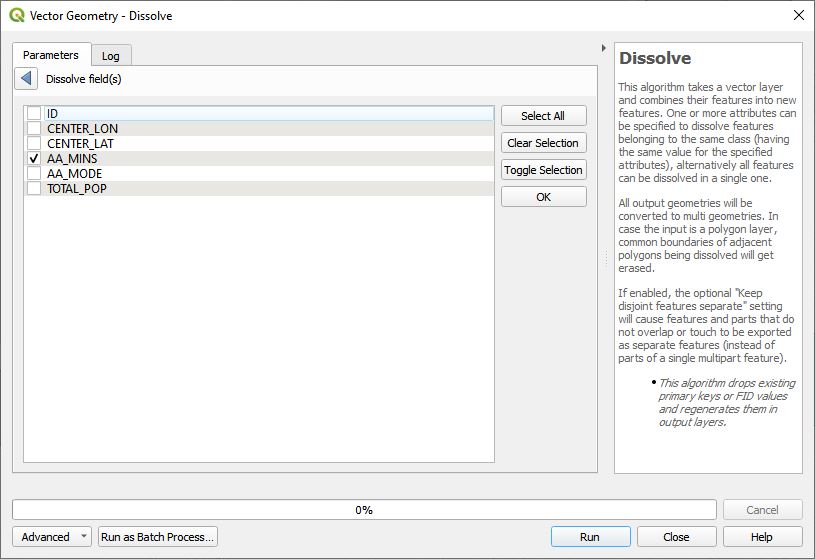The image size is (815, 559).
Task: Select the TOTAL_POP field checkbox
Action: click(34, 189)
